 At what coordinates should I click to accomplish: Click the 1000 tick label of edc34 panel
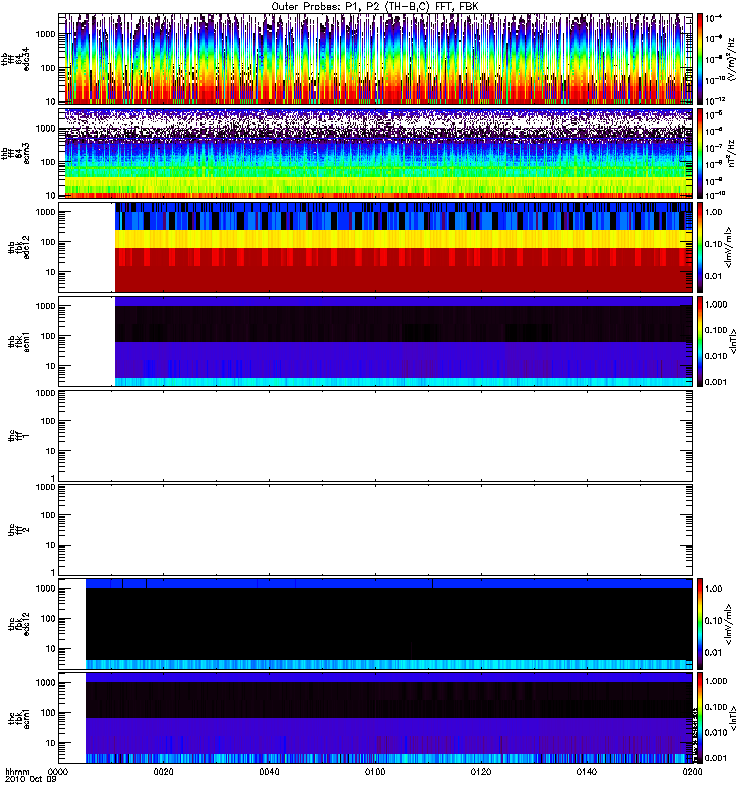pyautogui.click(x=45, y=34)
